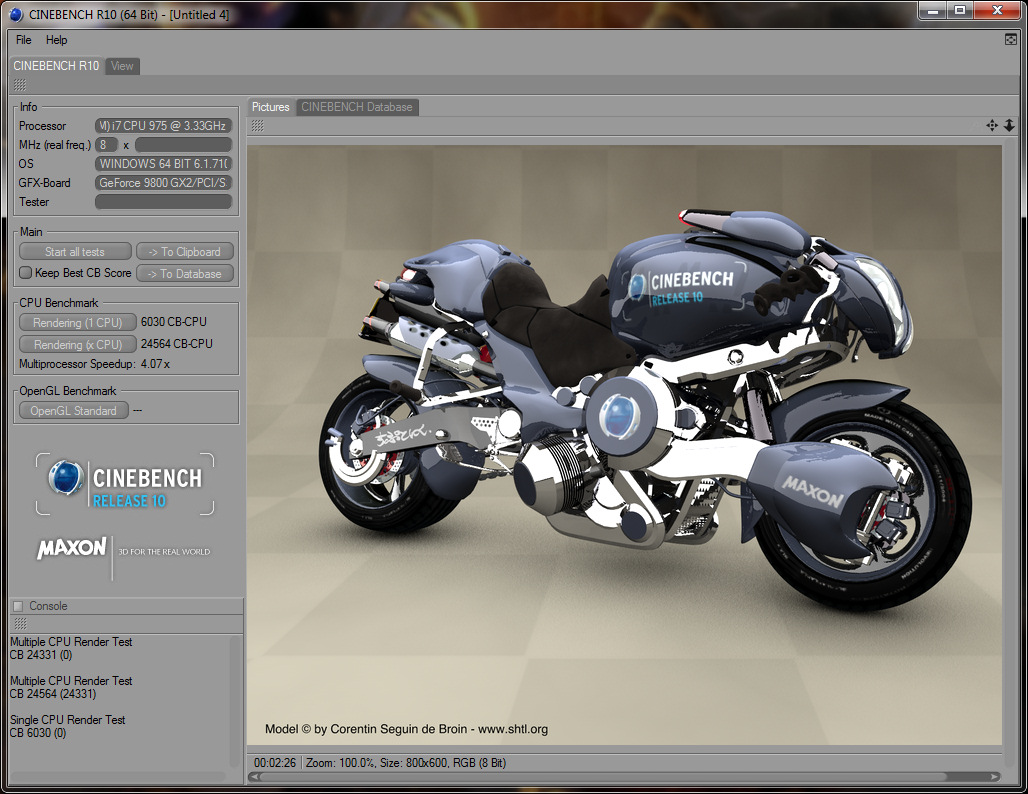1028x794 pixels.
Task: Switch to the View tab
Action: point(122,66)
